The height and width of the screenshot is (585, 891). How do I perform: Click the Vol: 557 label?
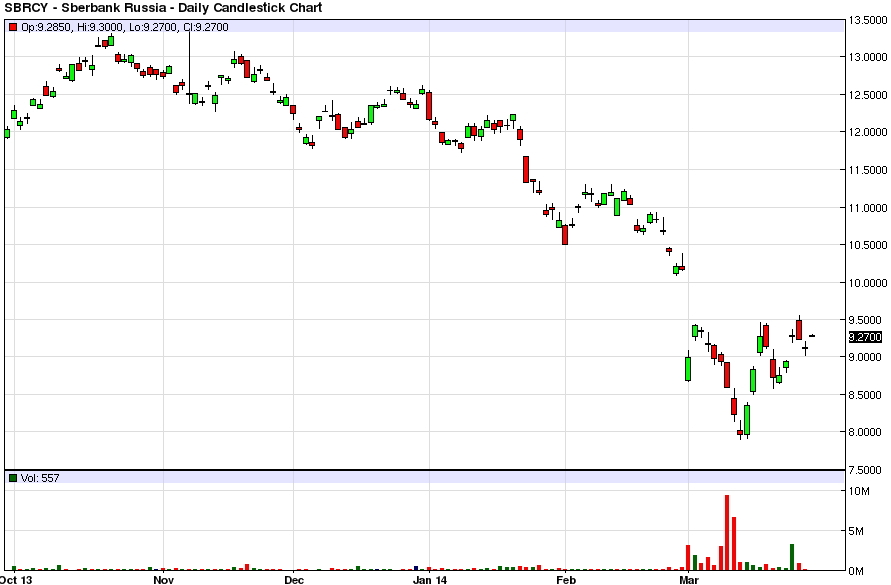point(40,478)
